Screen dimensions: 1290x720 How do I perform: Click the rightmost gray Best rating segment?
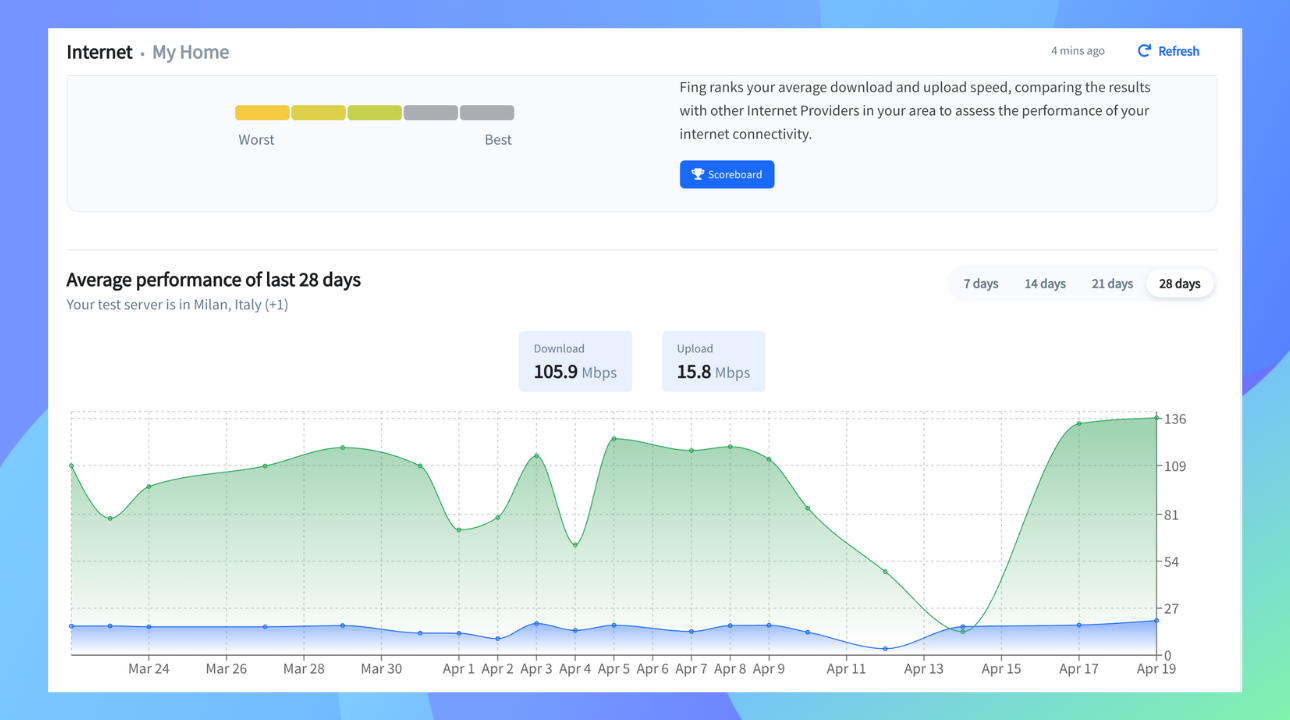coord(487,113)
